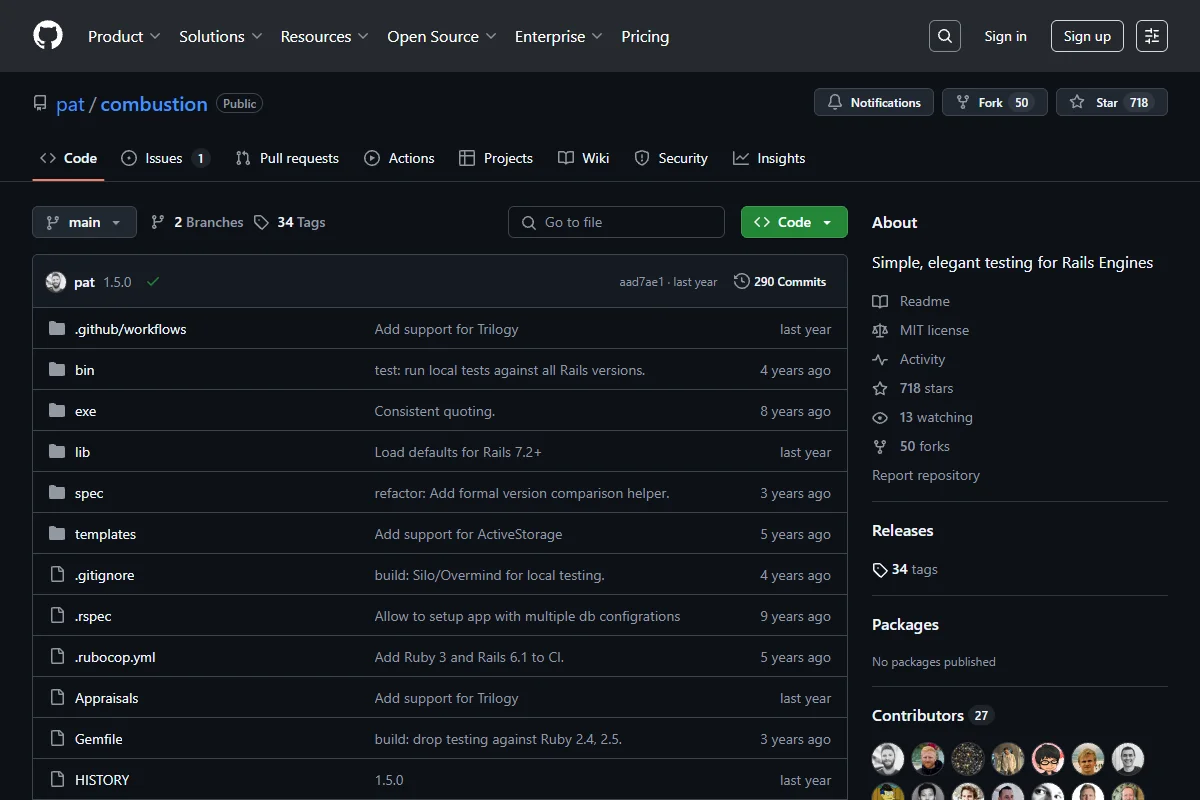Open the 290 Commits history
The height and width of the screenshot is (800, 1200).
[x=780, y=282]
